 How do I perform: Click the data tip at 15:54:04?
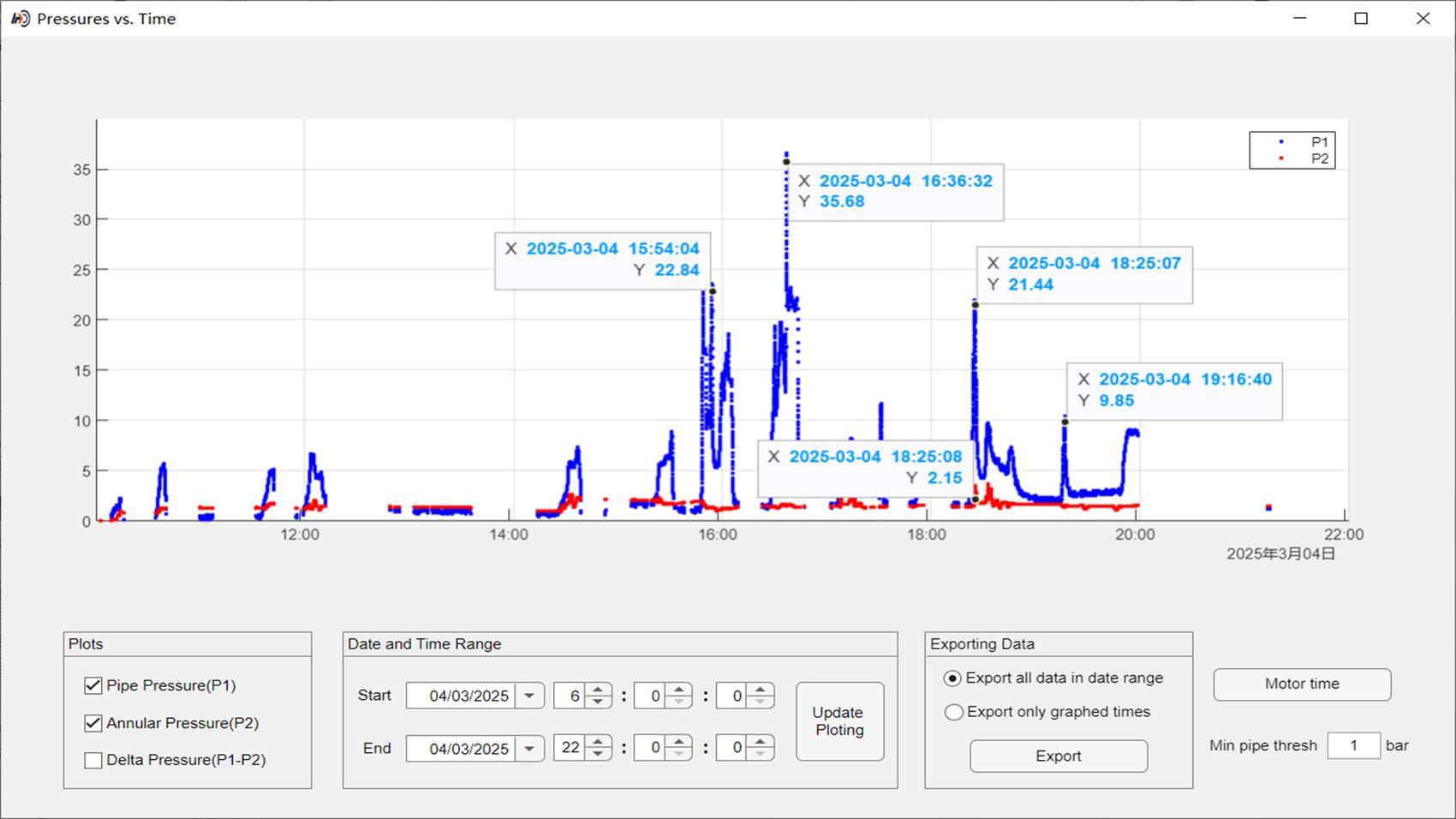tap(603, 260)
